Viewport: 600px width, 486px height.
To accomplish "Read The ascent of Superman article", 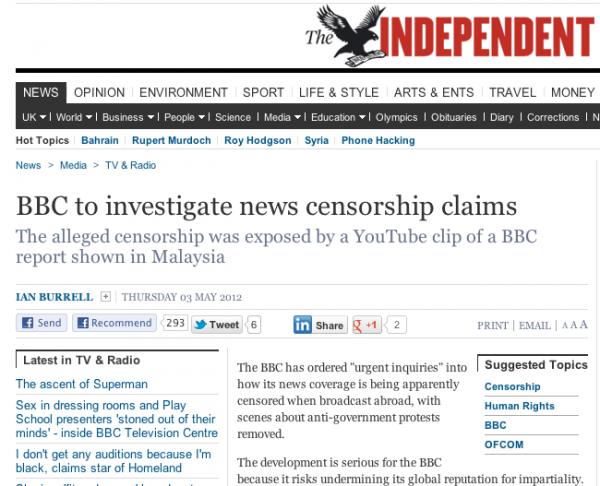I will point(82,384).
